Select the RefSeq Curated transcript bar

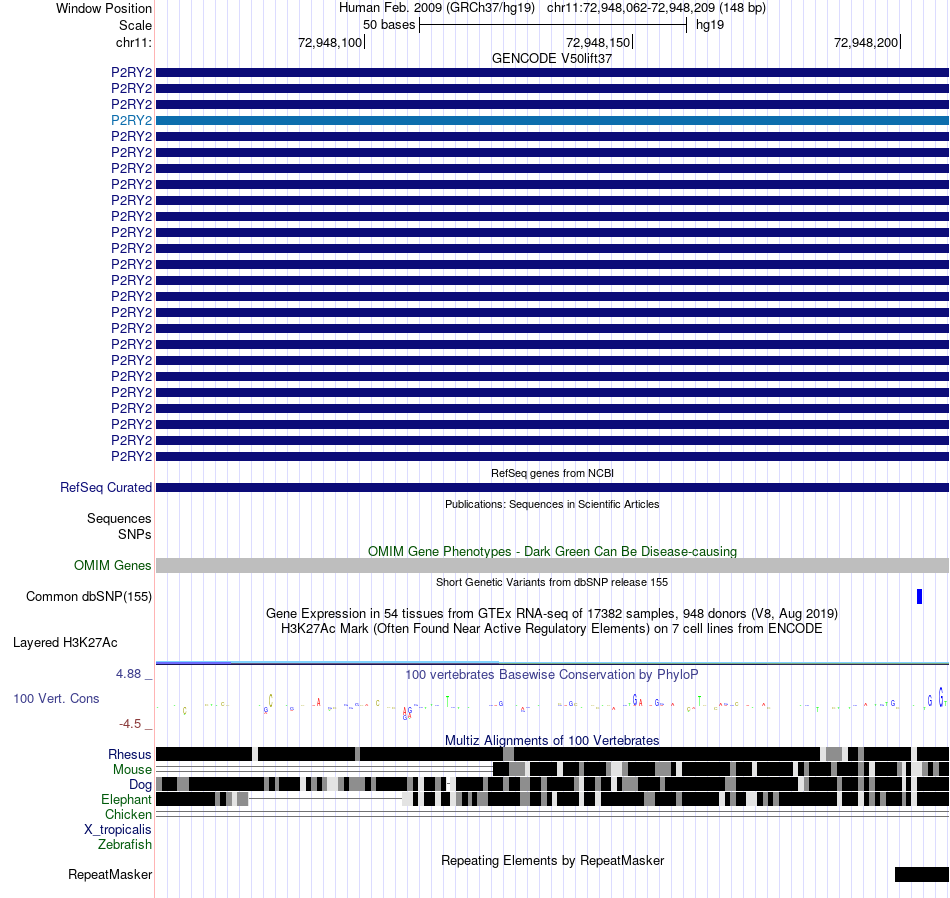coord(552,488)
